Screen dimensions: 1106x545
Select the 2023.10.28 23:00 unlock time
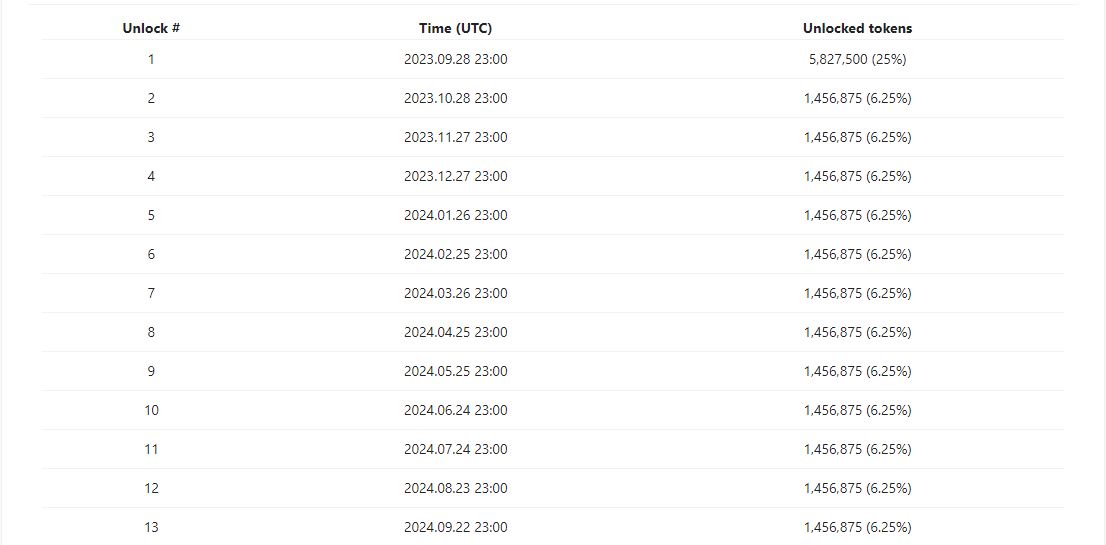tap(456, 98)
